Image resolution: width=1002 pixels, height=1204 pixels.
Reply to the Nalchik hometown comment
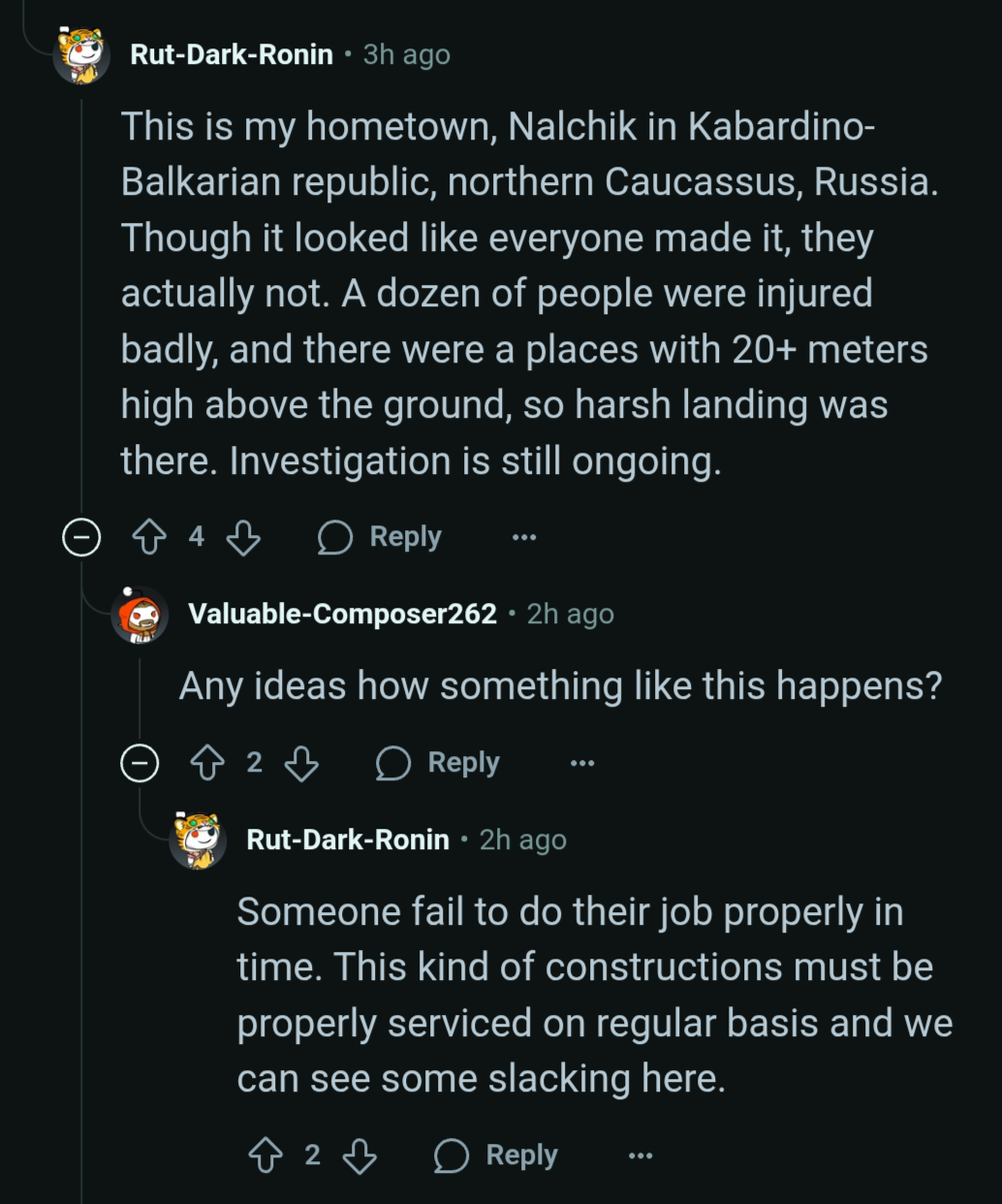[381, 537]
